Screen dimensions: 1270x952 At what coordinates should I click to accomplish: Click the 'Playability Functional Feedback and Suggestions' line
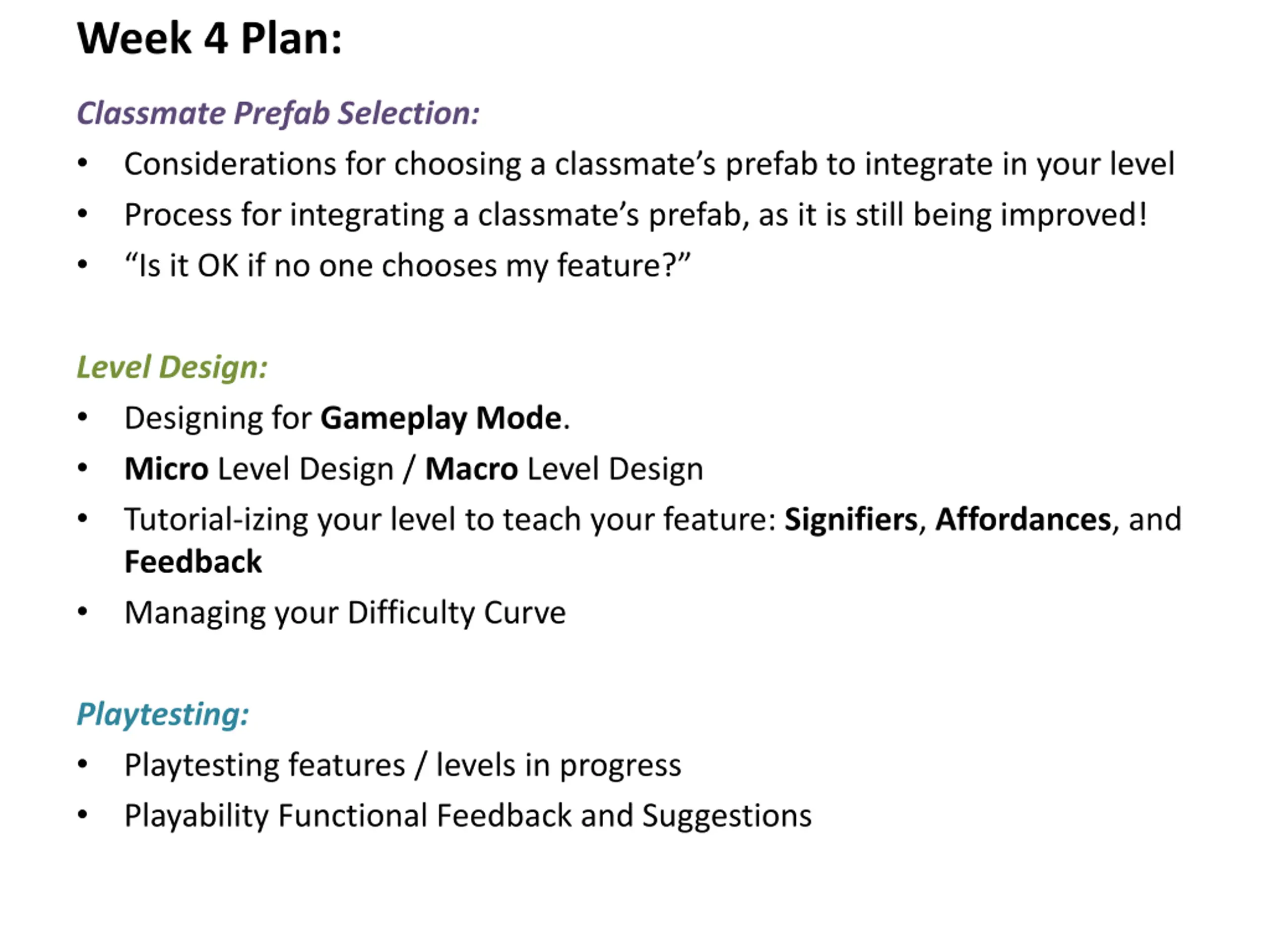(468, 817)
